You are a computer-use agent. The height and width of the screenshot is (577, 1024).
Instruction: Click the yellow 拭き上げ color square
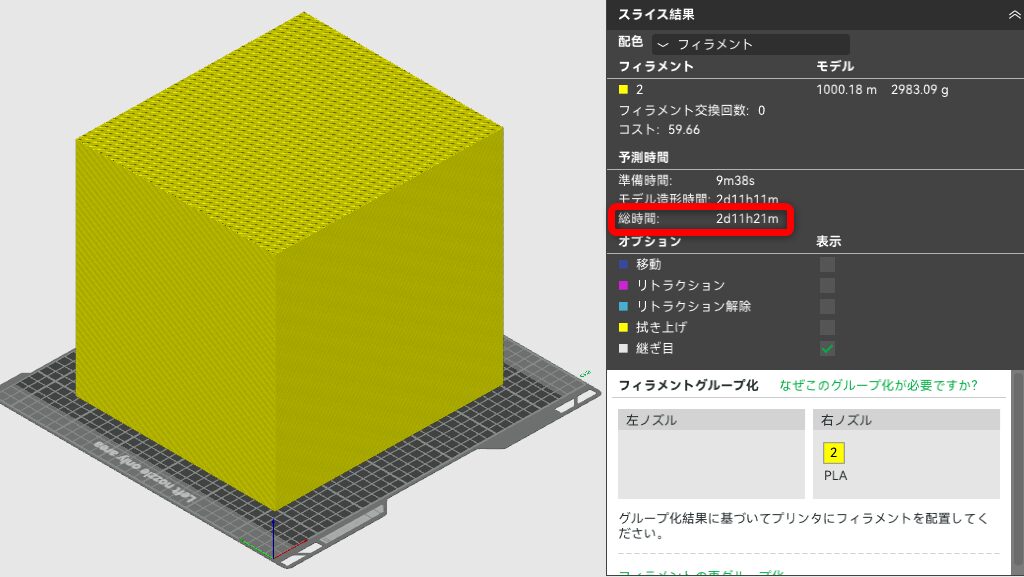[x=623, y=327]
